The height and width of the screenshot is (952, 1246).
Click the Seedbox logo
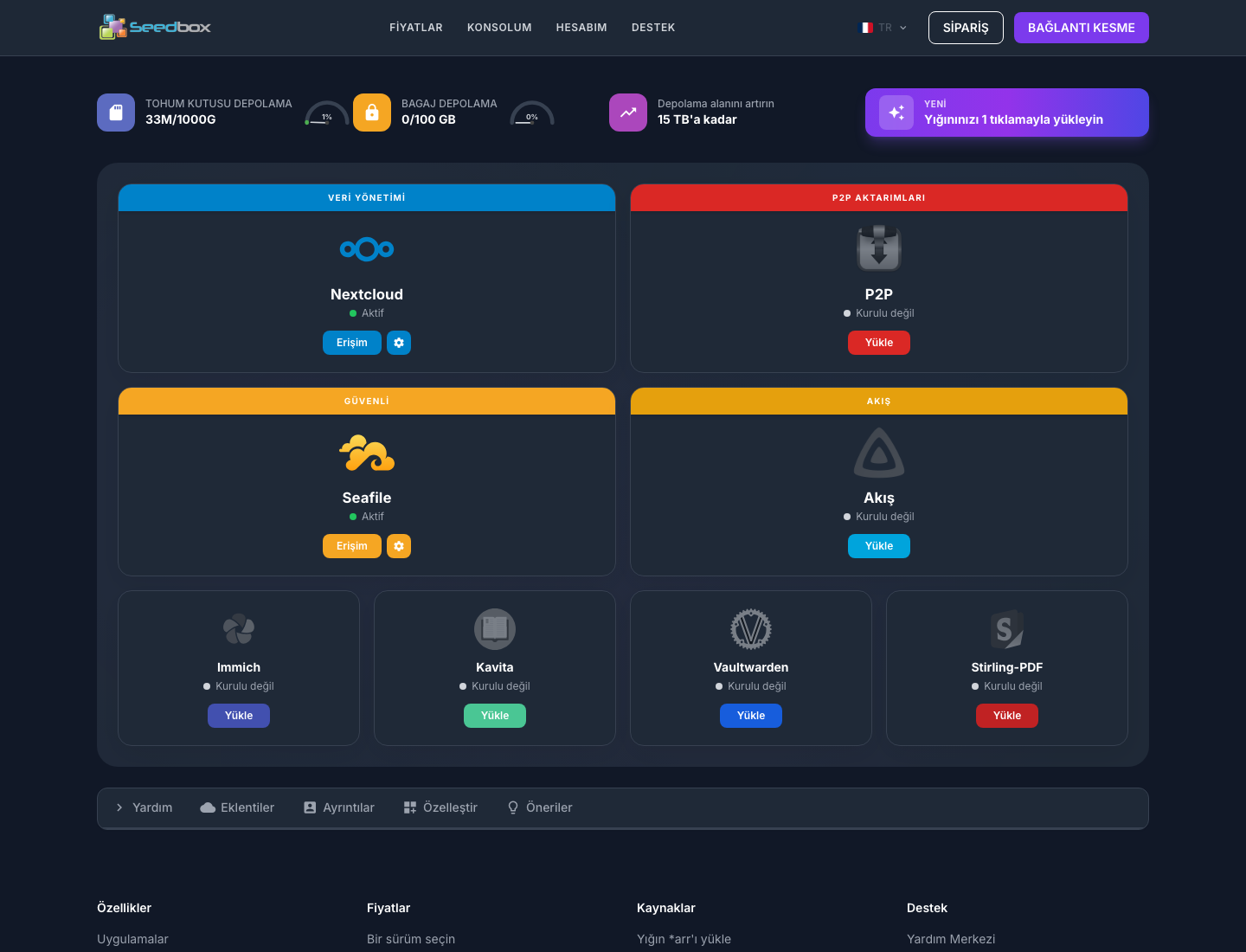point(155,27)
